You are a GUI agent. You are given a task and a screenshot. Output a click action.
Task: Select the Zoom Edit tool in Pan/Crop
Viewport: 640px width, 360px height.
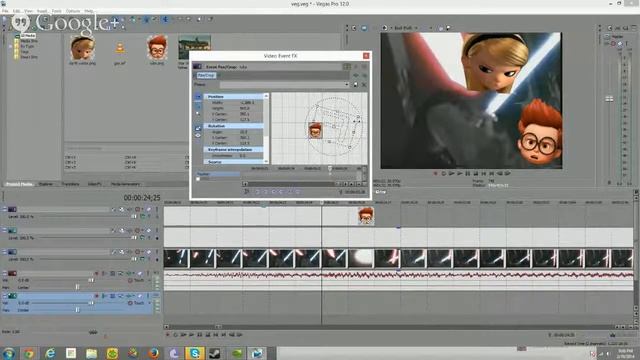198,113
